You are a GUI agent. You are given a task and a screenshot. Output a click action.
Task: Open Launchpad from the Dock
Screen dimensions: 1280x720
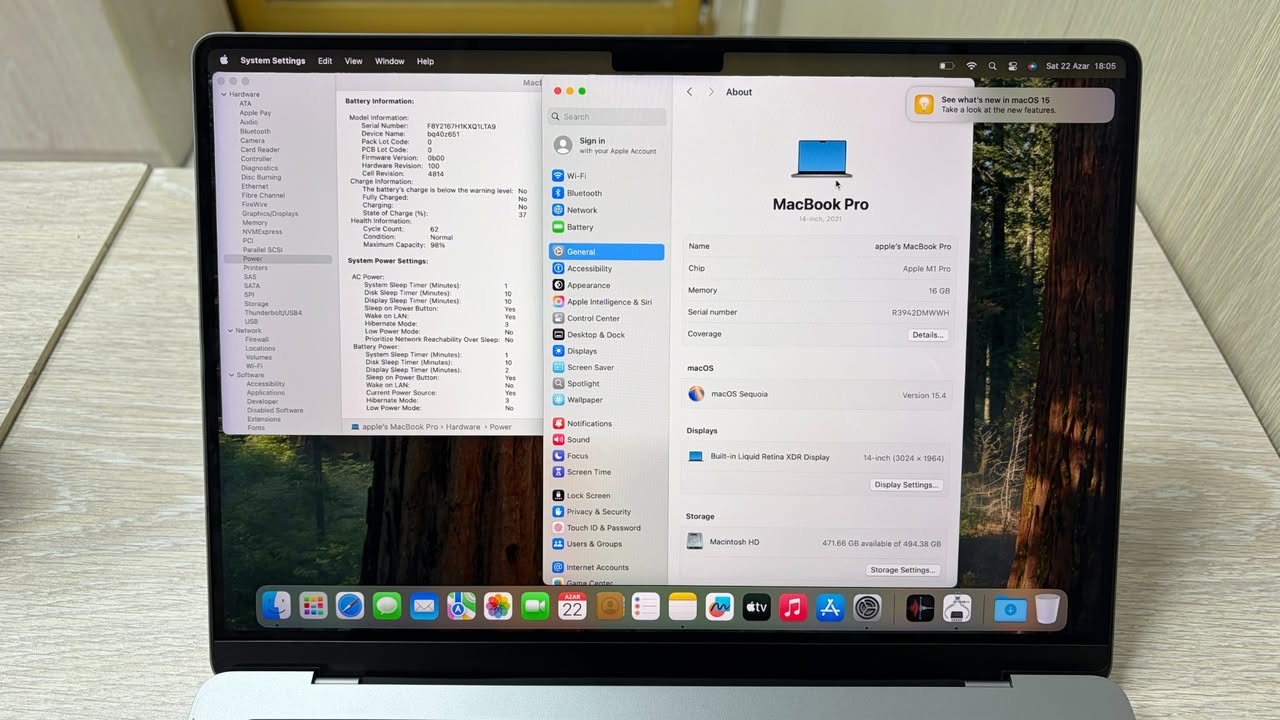click(313, 605)
